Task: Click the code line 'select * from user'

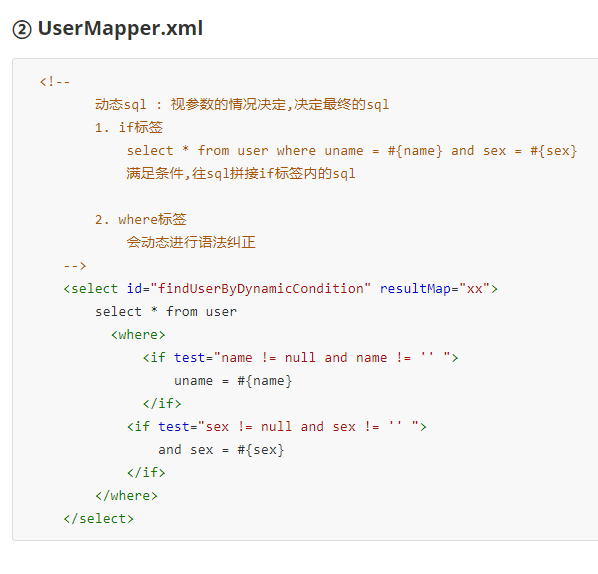Action: [166, 312]
